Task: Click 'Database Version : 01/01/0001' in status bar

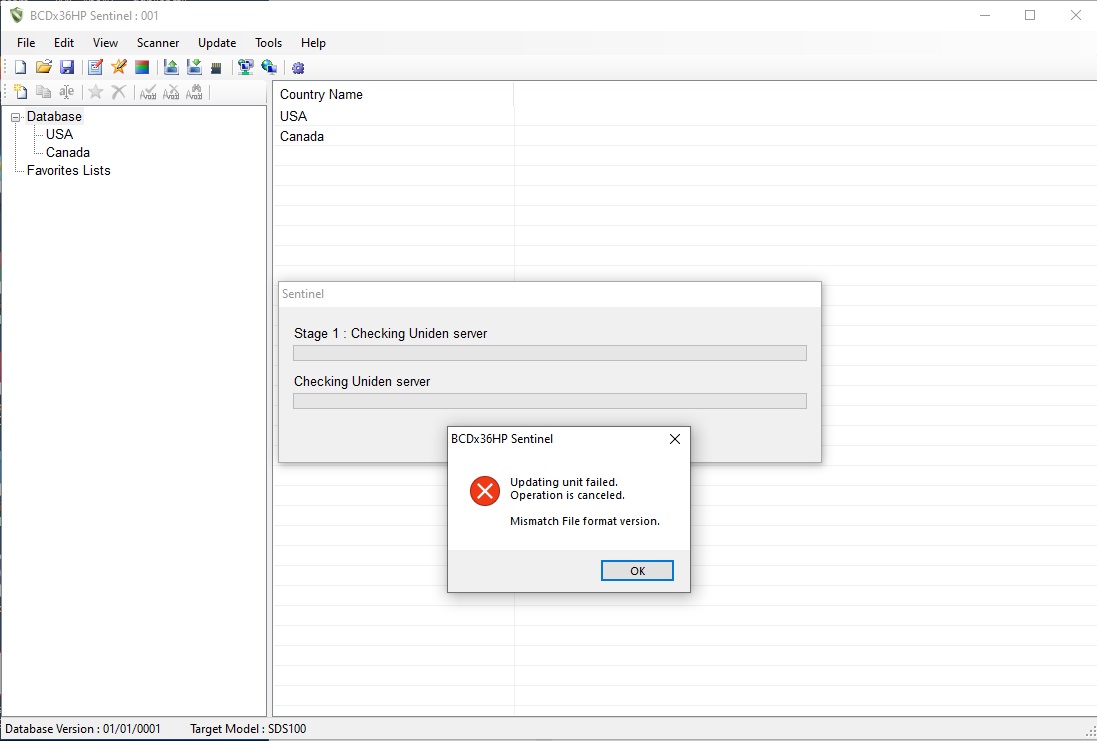Action: point(83,729)
